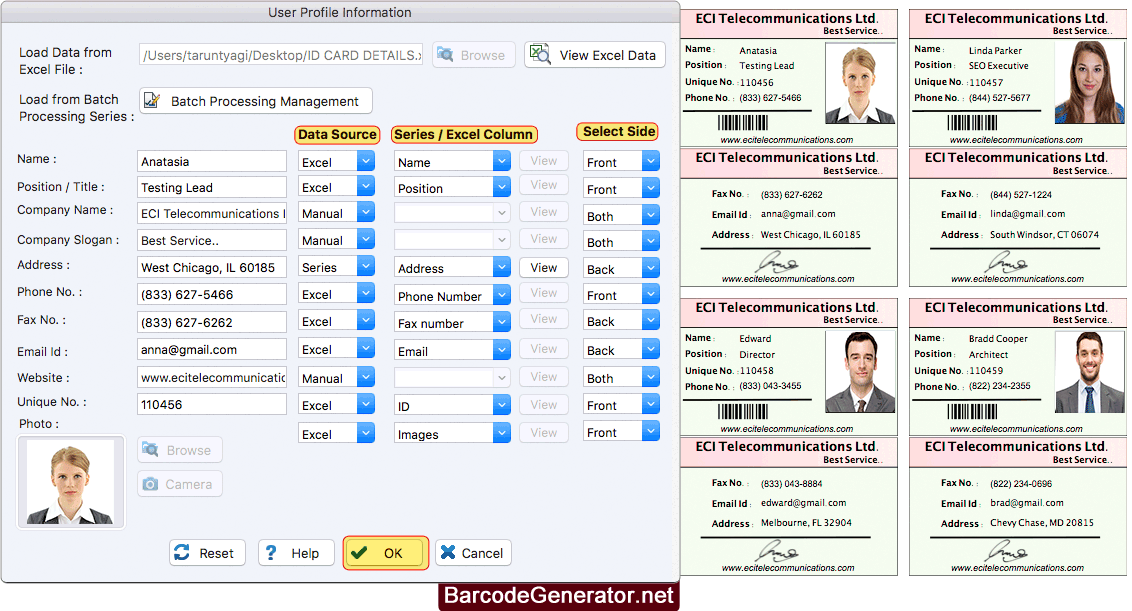
Task: Click the barcode on Edward's ID card
Action: click(x=742, y=412)
